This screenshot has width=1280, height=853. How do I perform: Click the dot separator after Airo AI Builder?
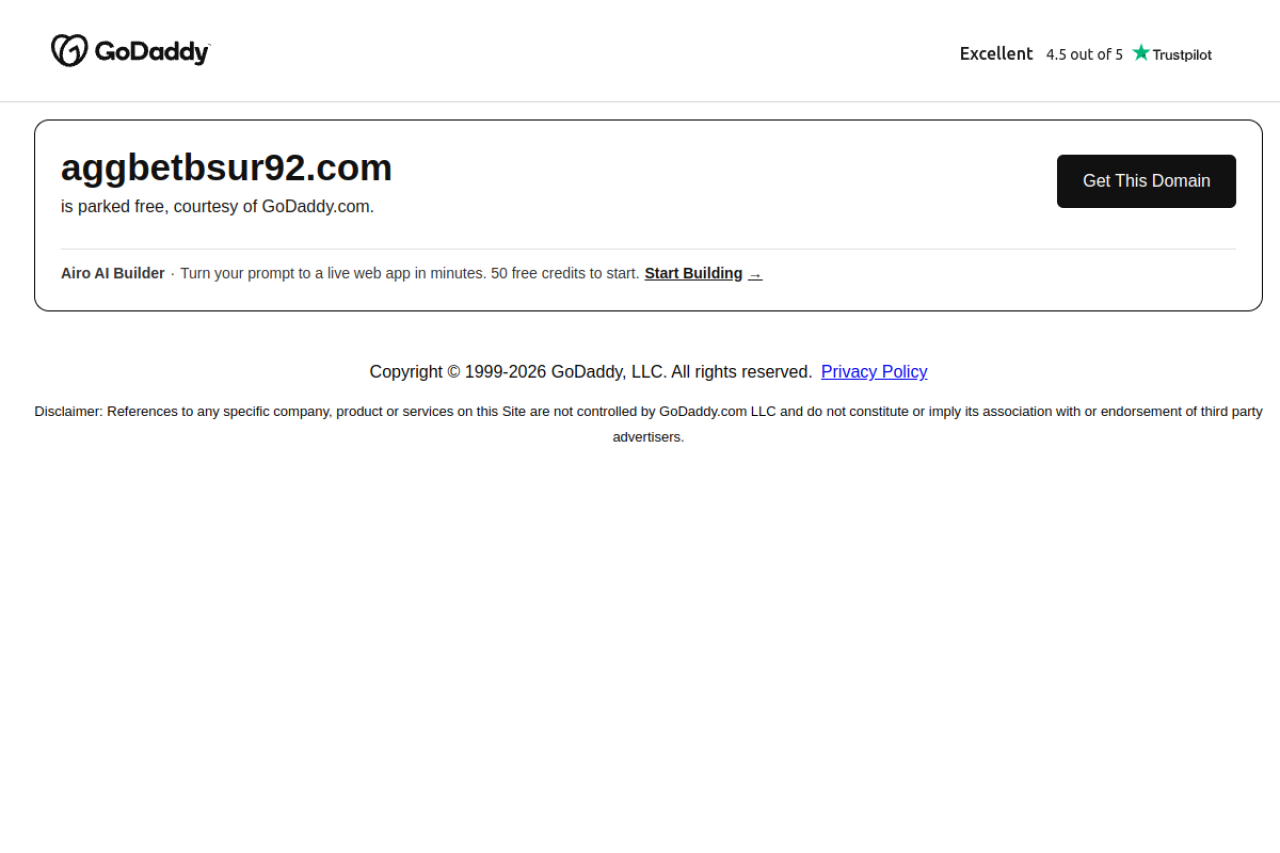coord(172,274)
